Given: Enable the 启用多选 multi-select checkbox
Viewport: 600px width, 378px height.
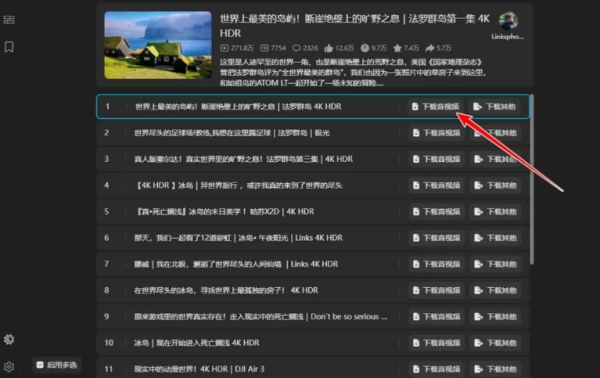Looking at the screenshot, I should 40,365.
